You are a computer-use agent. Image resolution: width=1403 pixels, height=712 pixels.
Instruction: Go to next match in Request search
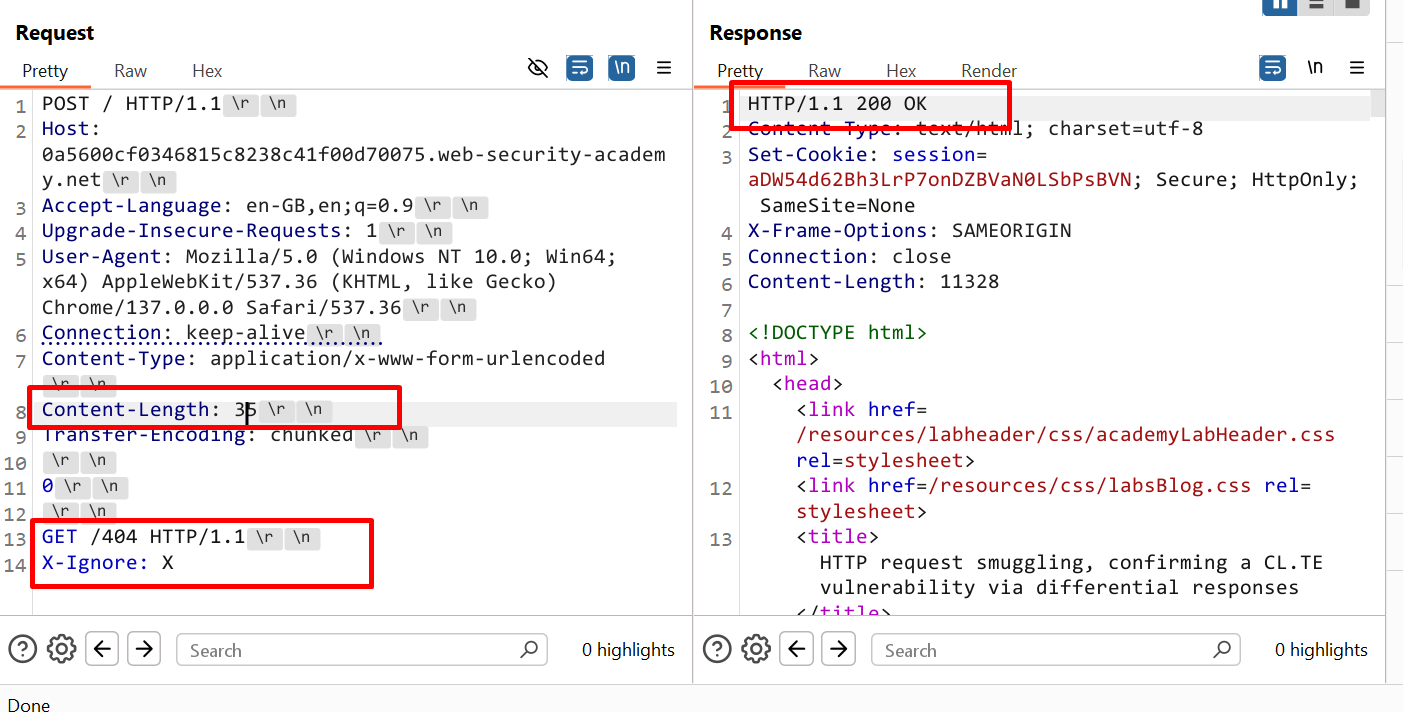coord(144,649)
